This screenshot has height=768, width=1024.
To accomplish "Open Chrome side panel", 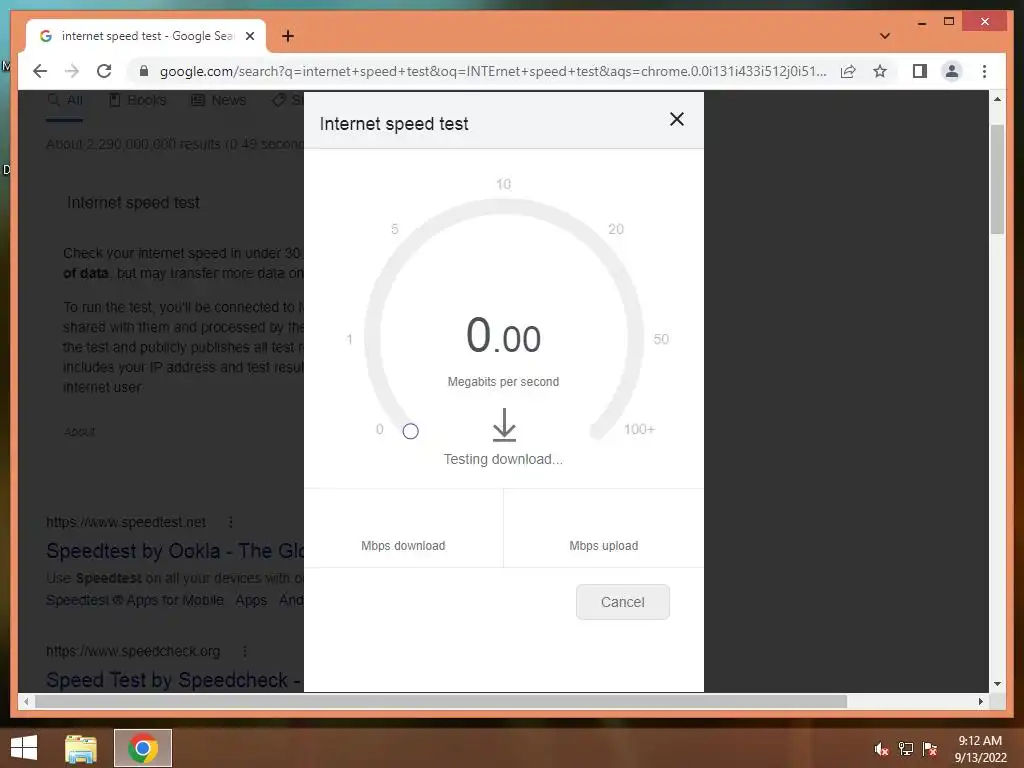I will [920, 71].
